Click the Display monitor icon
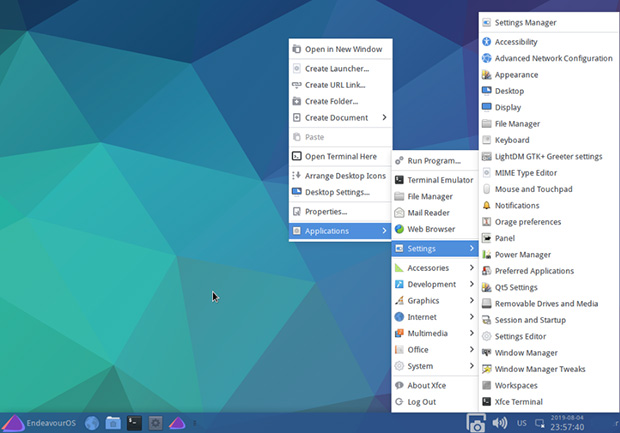The height and width of the screenshot is (433, 620). pos(487,107)
